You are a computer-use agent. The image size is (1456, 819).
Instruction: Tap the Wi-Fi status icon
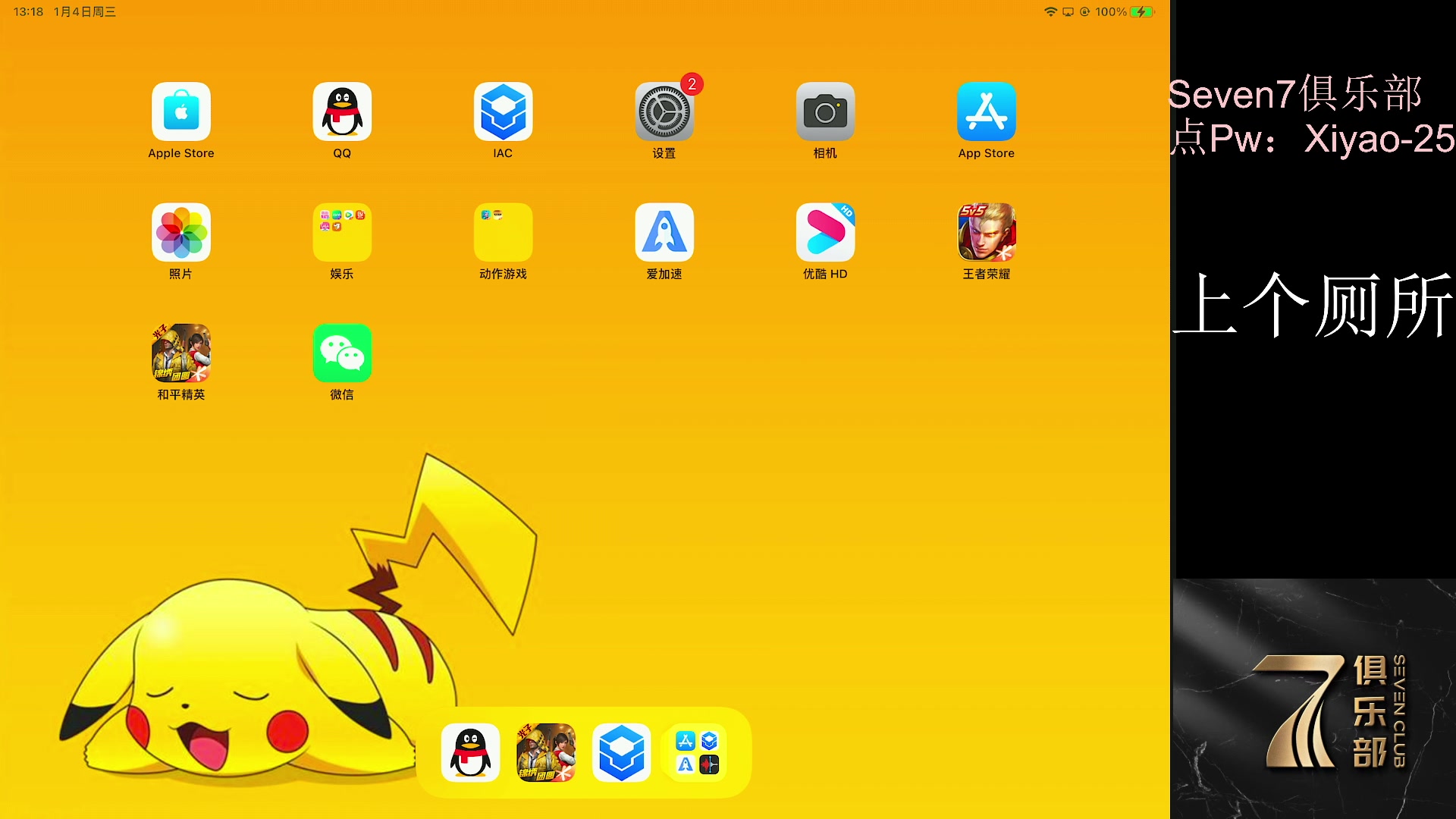pos(1050,11)
